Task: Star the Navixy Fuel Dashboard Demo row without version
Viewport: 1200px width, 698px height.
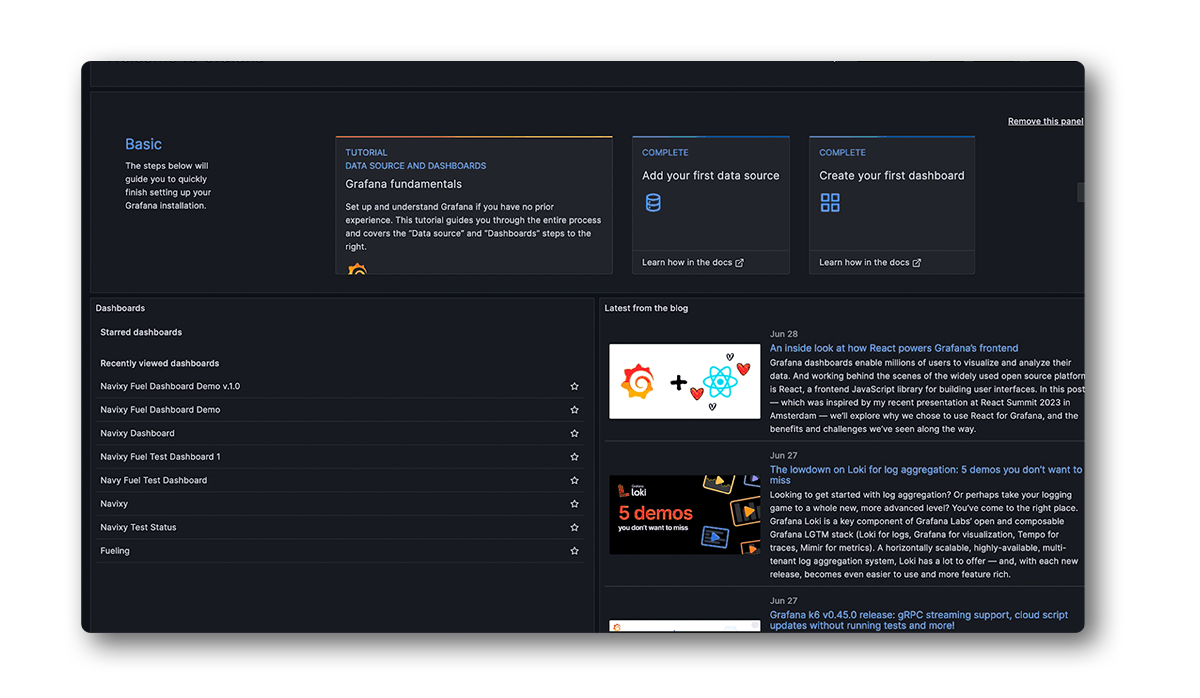Action: click(574, 410)
